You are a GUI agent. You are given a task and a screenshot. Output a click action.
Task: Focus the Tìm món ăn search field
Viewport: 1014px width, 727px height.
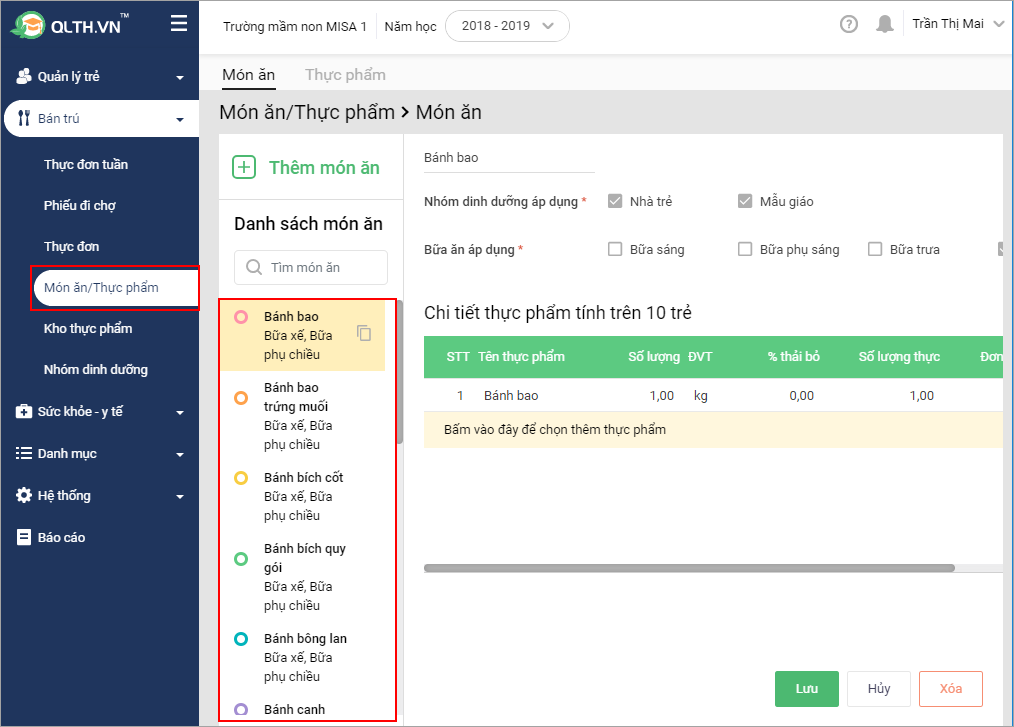[311, 267]
